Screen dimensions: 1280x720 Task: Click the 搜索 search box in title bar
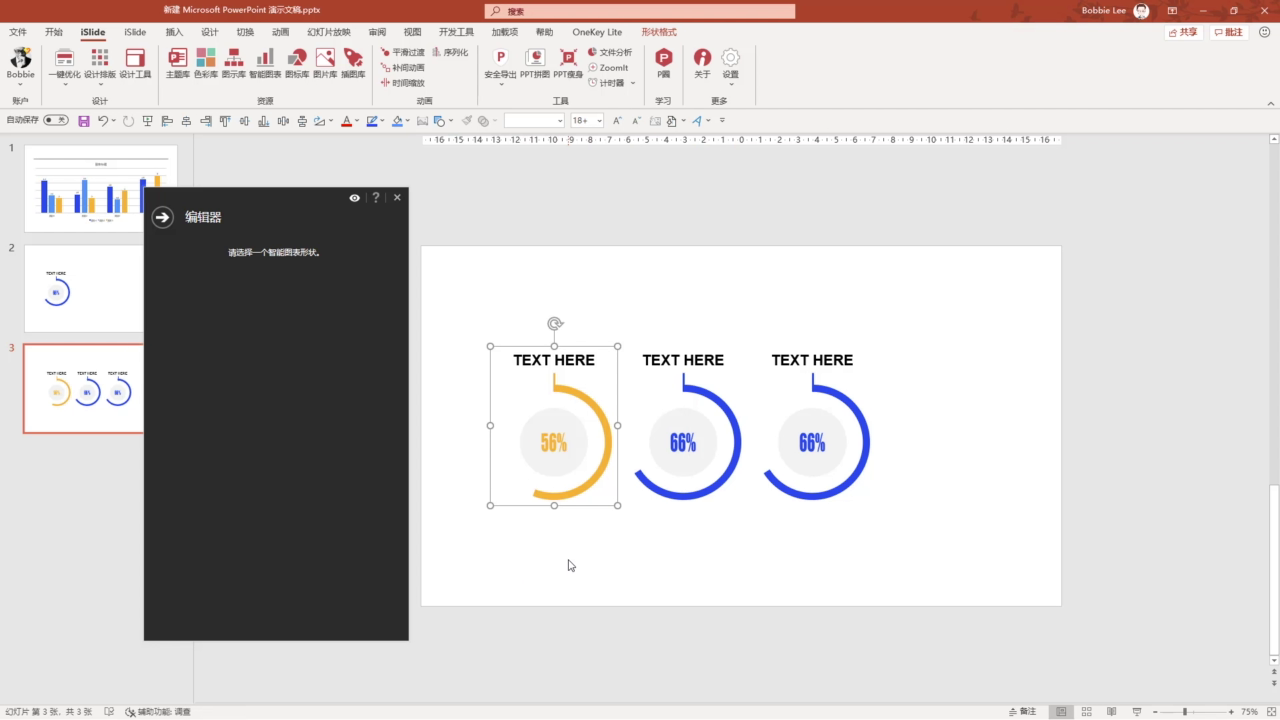pyautogui.click(x=640, y=11)
